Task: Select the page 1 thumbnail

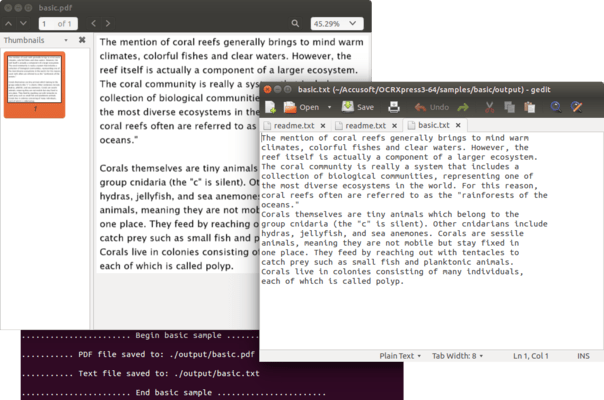Action: pyautogui.click(x=35, y=84)
